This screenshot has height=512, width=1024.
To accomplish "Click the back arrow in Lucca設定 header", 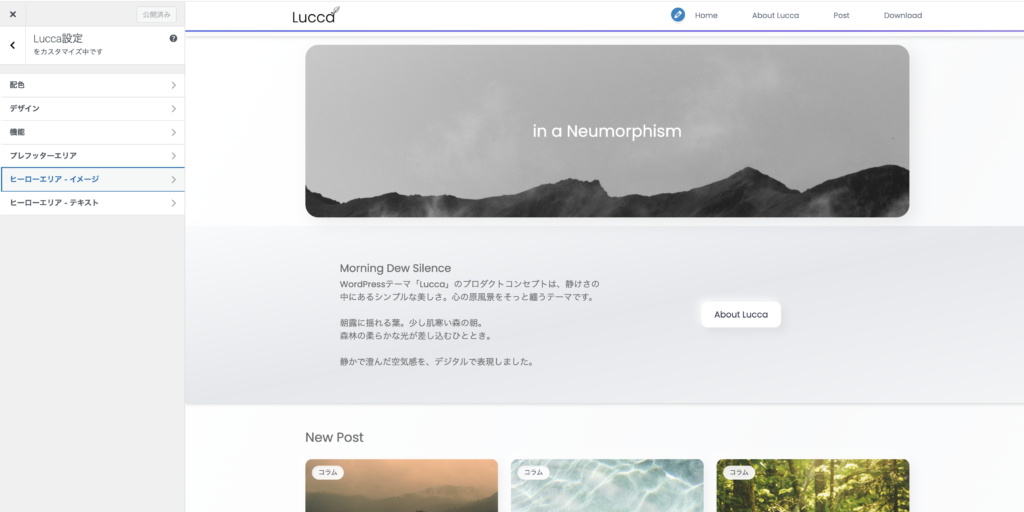I will click(12, 45).
